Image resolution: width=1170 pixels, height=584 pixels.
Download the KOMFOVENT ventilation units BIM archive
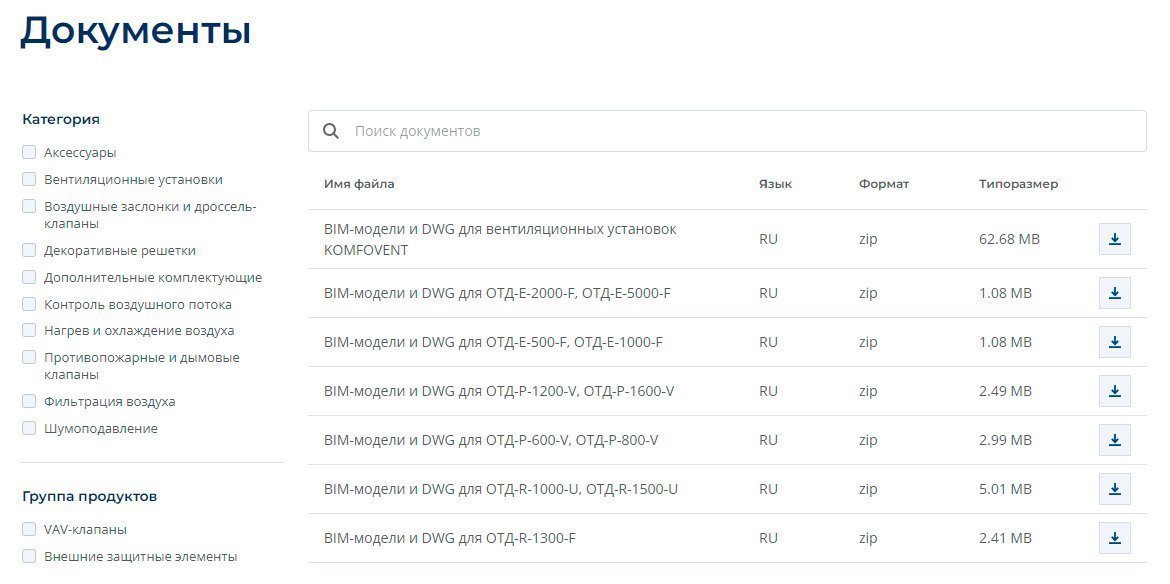click(1114, 239)
